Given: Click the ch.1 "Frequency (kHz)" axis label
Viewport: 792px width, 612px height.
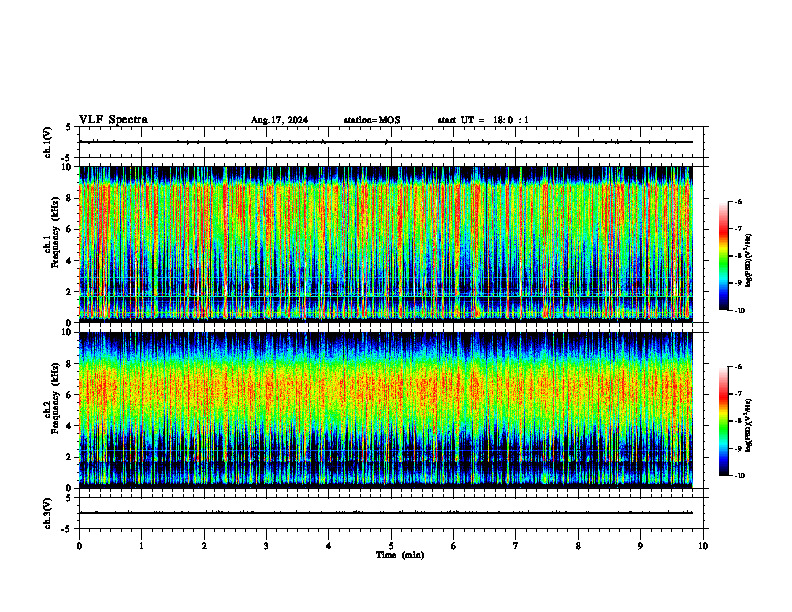Looking at the screenshot, I should click(x=55, y=232).
